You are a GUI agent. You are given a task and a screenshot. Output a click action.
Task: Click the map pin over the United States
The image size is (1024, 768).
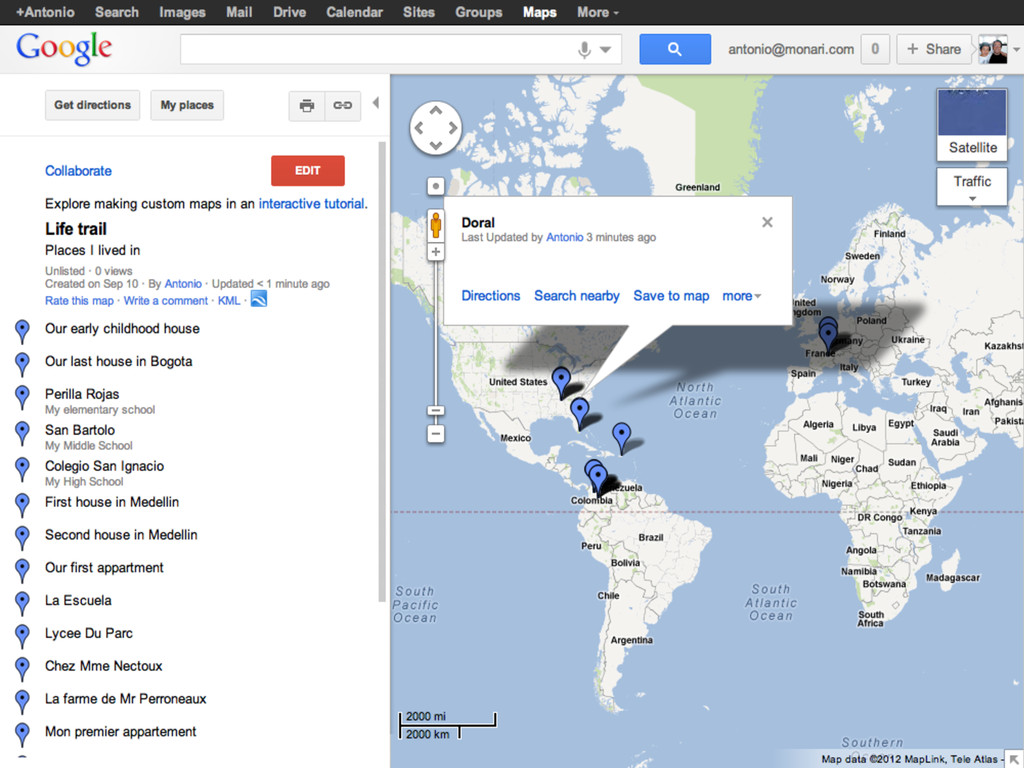(x=561, y=381)
